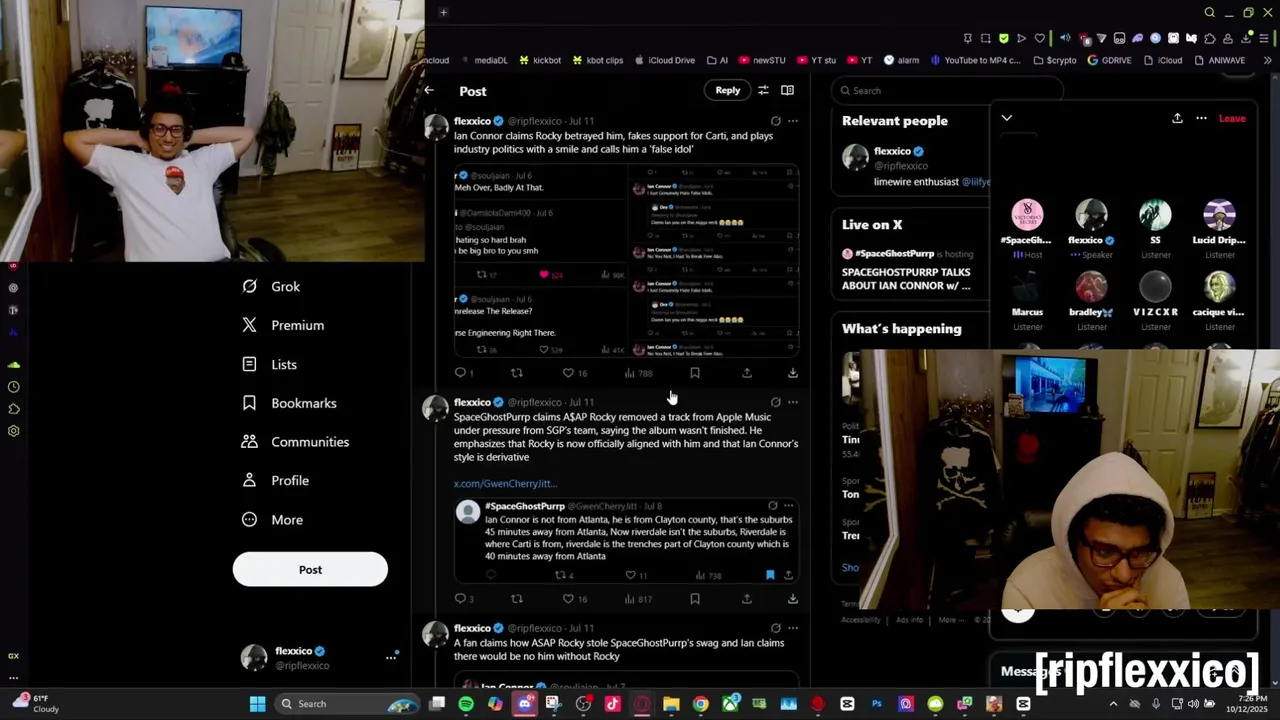Image resolution: width=1280 pixels, height=720 pixels.
Task: Select the #SpaceGh... host avatar
Action: [x=1027, y=215]
